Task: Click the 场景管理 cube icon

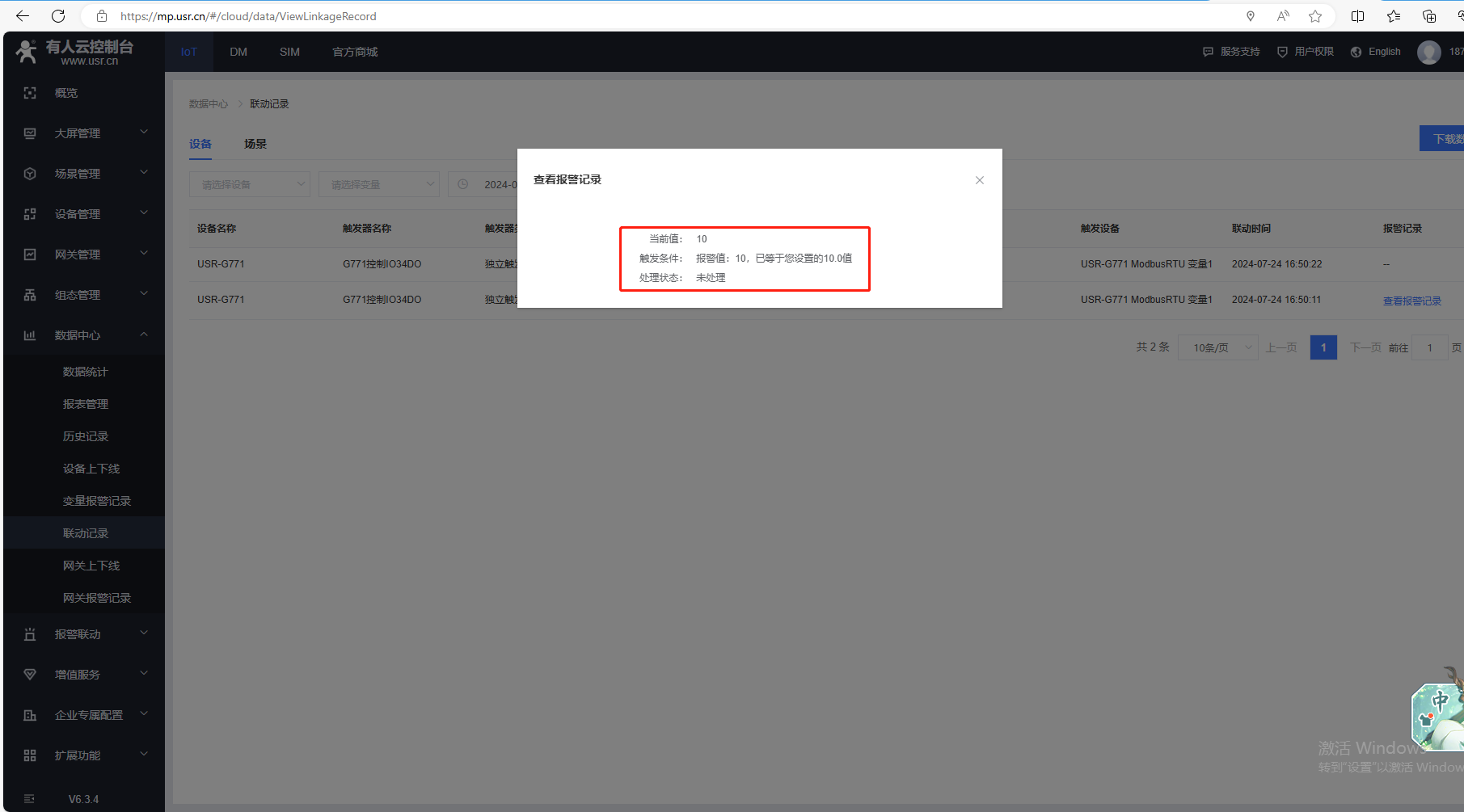Action: (x=30, y=174)
